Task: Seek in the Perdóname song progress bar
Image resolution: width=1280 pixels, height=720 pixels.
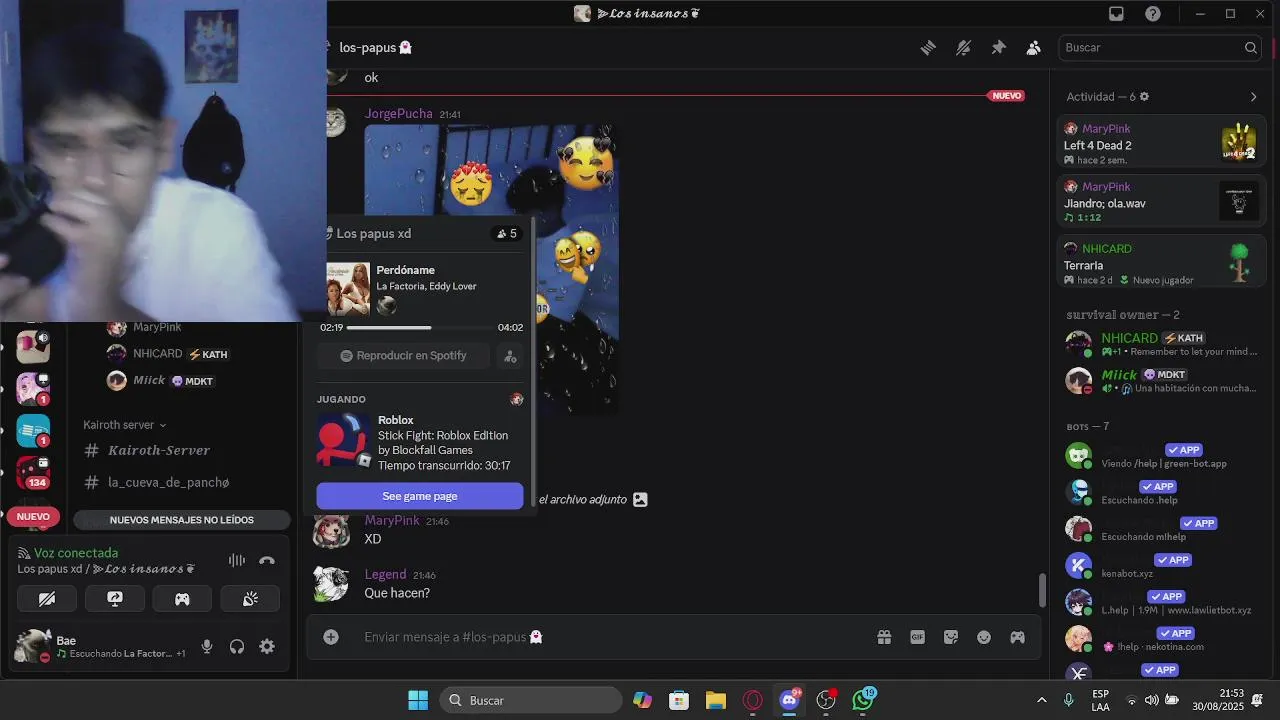Action: coord(421,327)
